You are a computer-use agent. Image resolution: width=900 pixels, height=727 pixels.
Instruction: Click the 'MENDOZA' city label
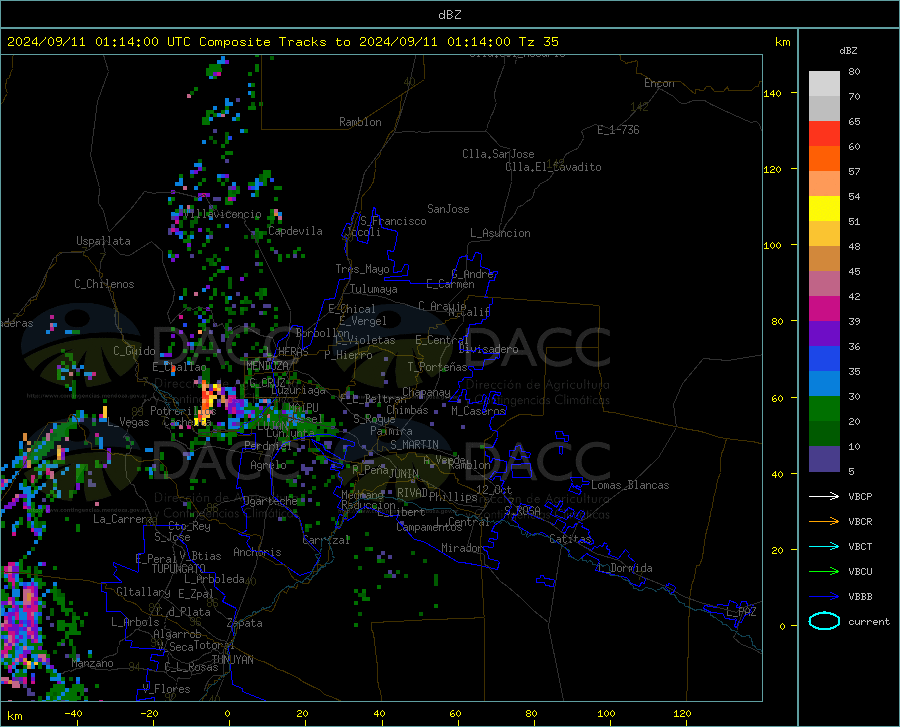(267, 366)
